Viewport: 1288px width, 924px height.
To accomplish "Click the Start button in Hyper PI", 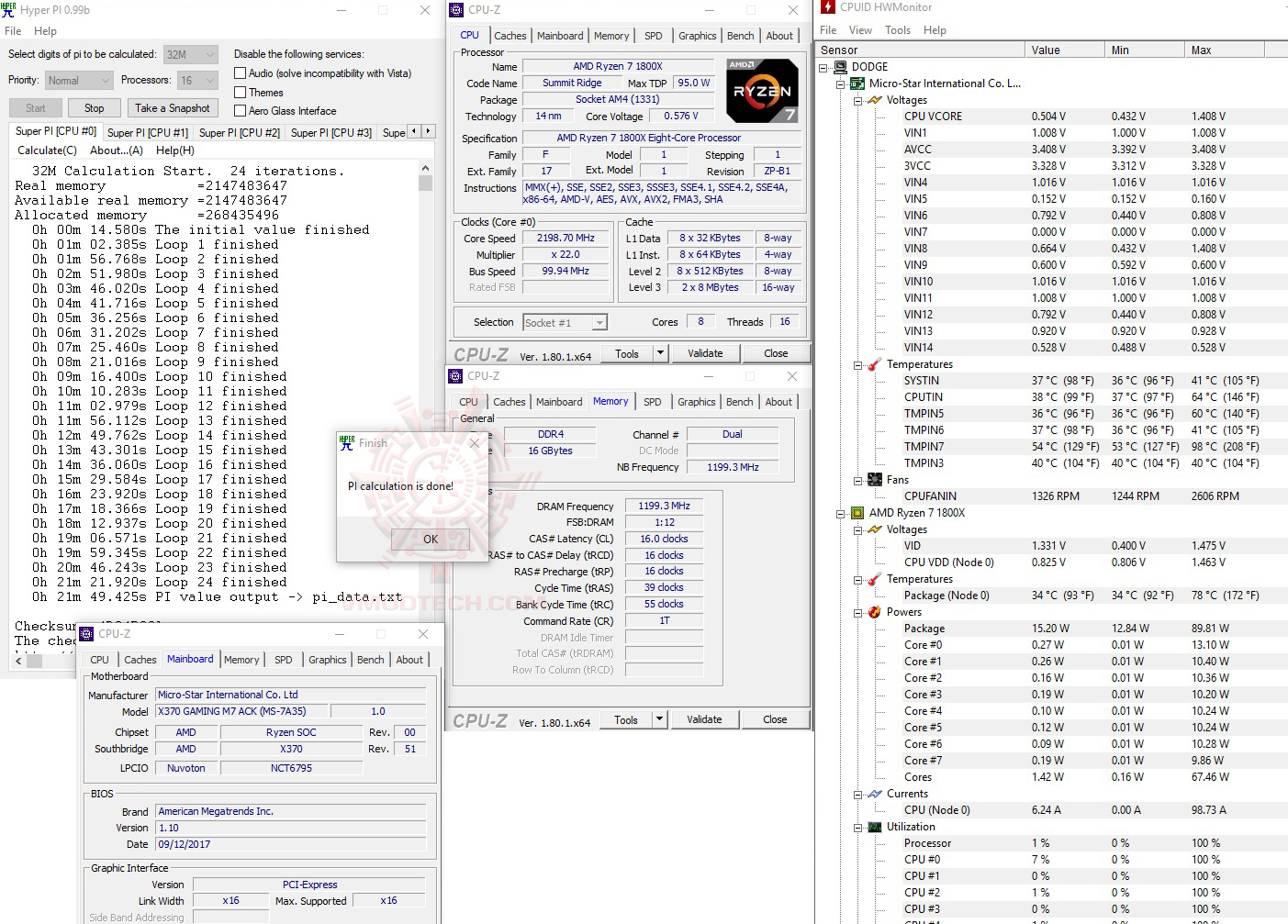I will (36, 108).
